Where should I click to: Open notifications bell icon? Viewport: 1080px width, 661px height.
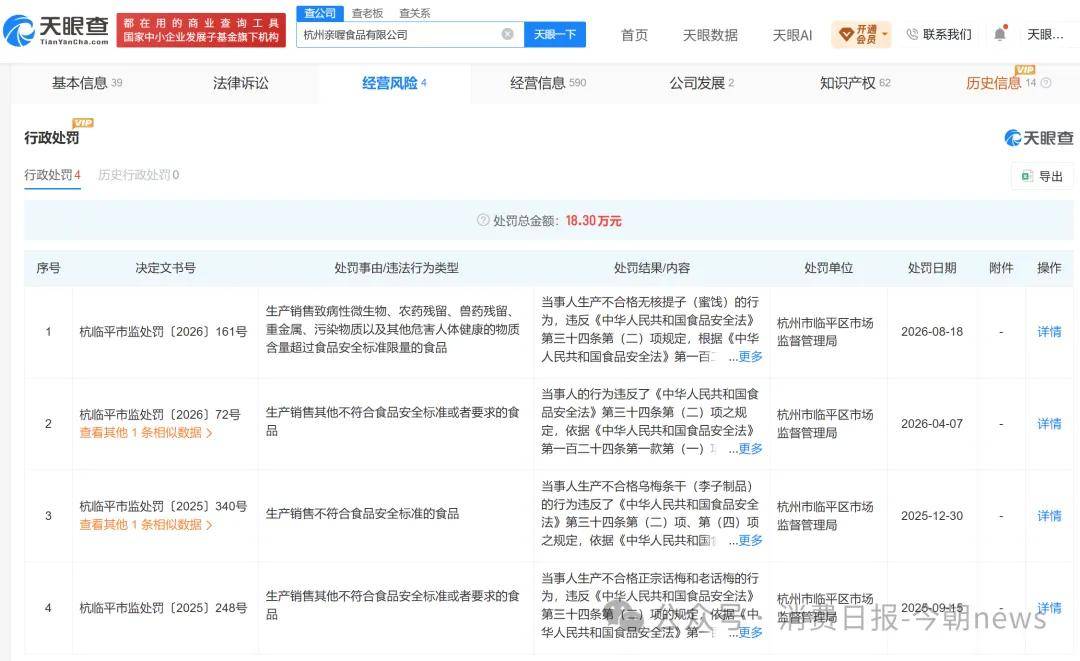[x=1000, y=33]
